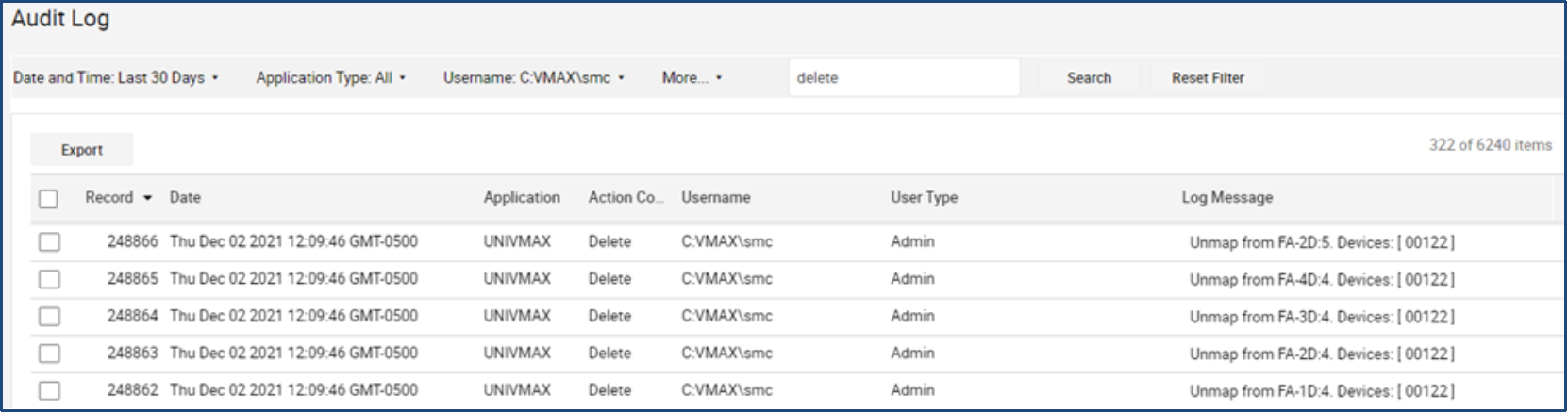
Task: Click the C:VMAX\smc username in record 248864 row
Action: [x=726, y=316]
